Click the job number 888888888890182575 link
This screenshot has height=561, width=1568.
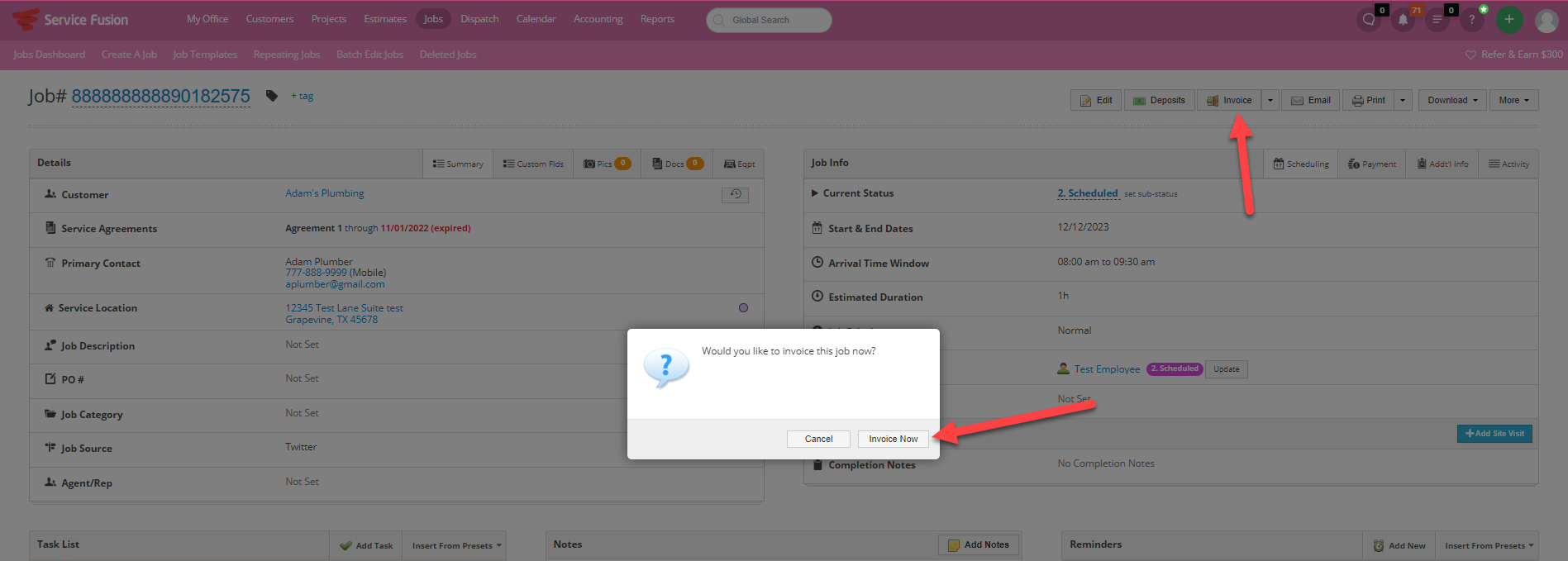[160, 96]
